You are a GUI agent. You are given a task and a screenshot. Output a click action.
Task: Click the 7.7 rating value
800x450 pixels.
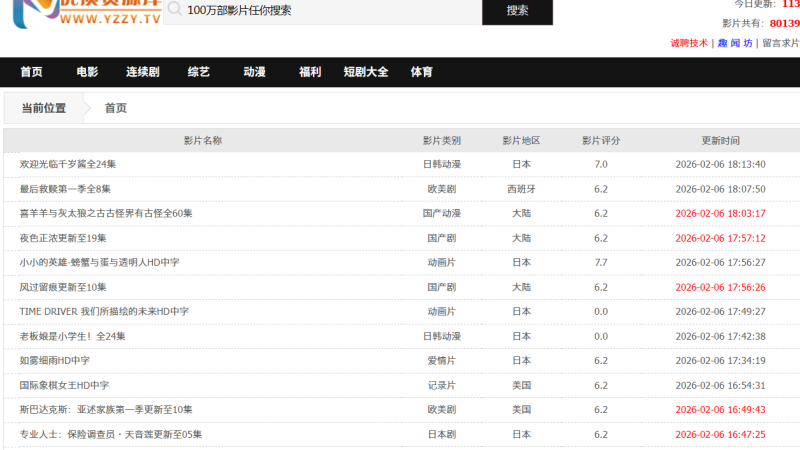coord(601,262)
